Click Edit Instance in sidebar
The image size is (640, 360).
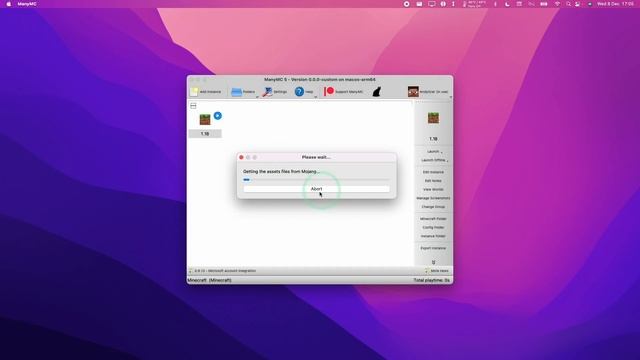(x=433, y=172)
